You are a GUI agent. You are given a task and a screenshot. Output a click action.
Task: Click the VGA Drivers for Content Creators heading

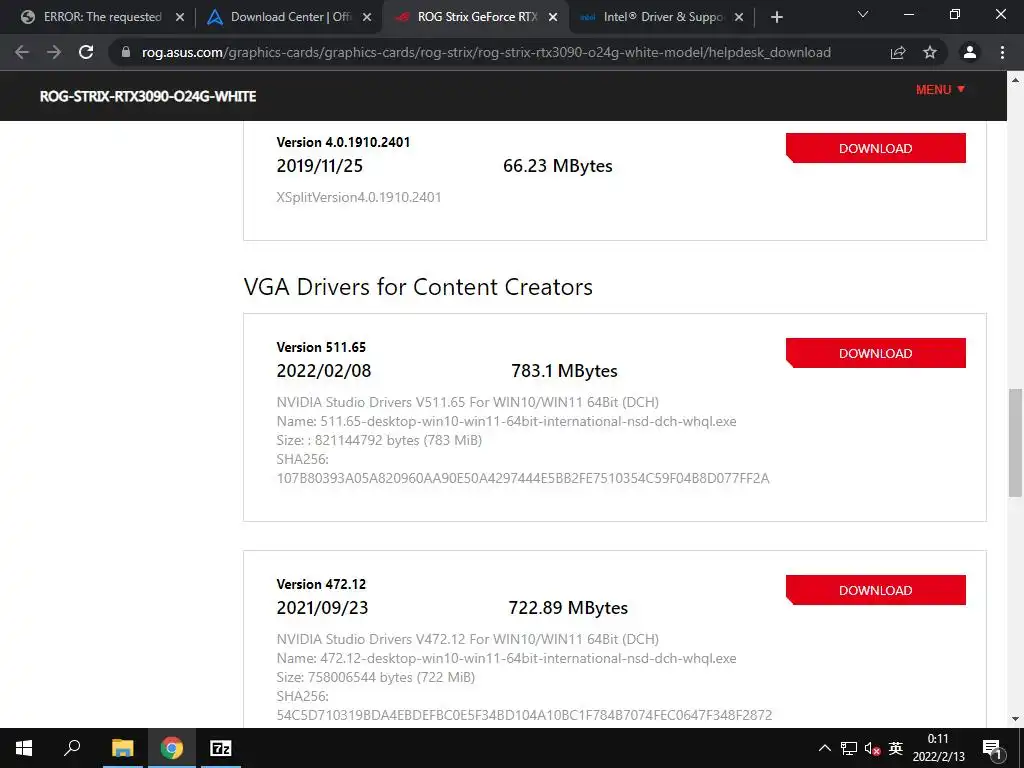pyautogui.click(x=418, y=287)
